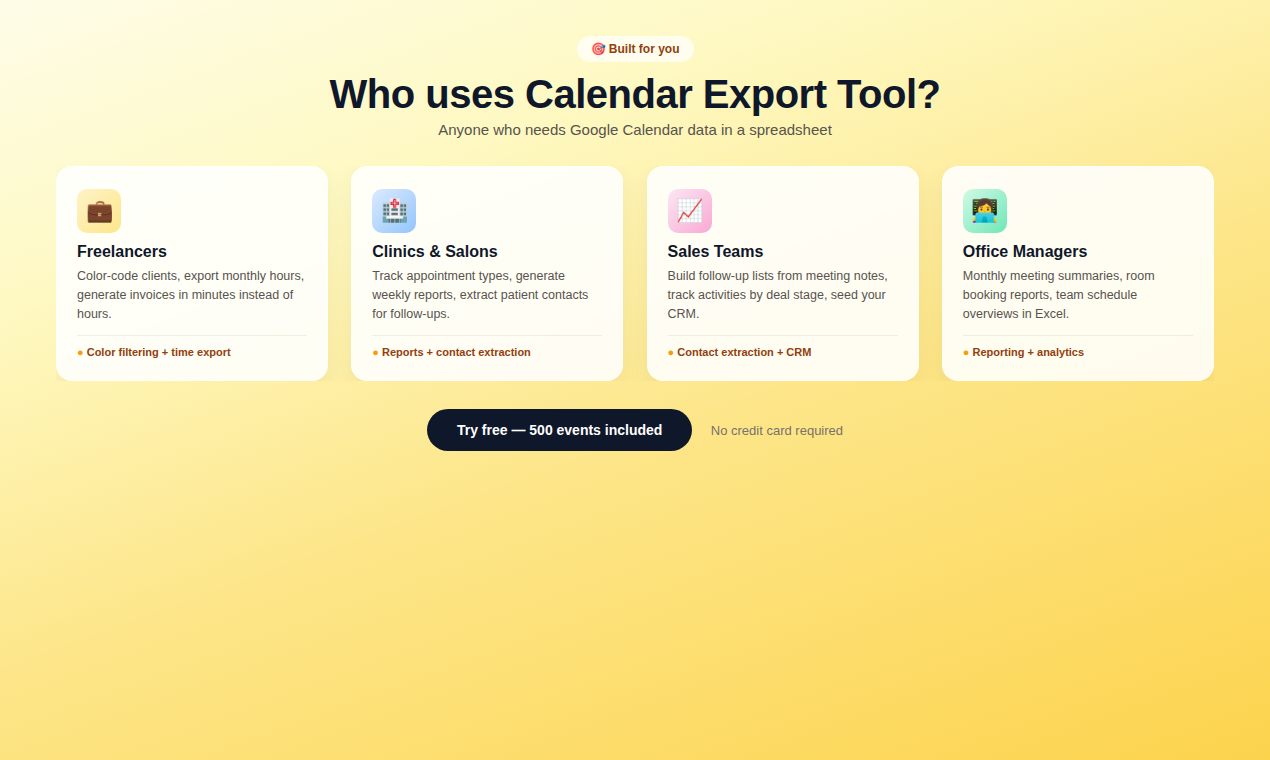Select the Sales Teams card

point(782,273)
